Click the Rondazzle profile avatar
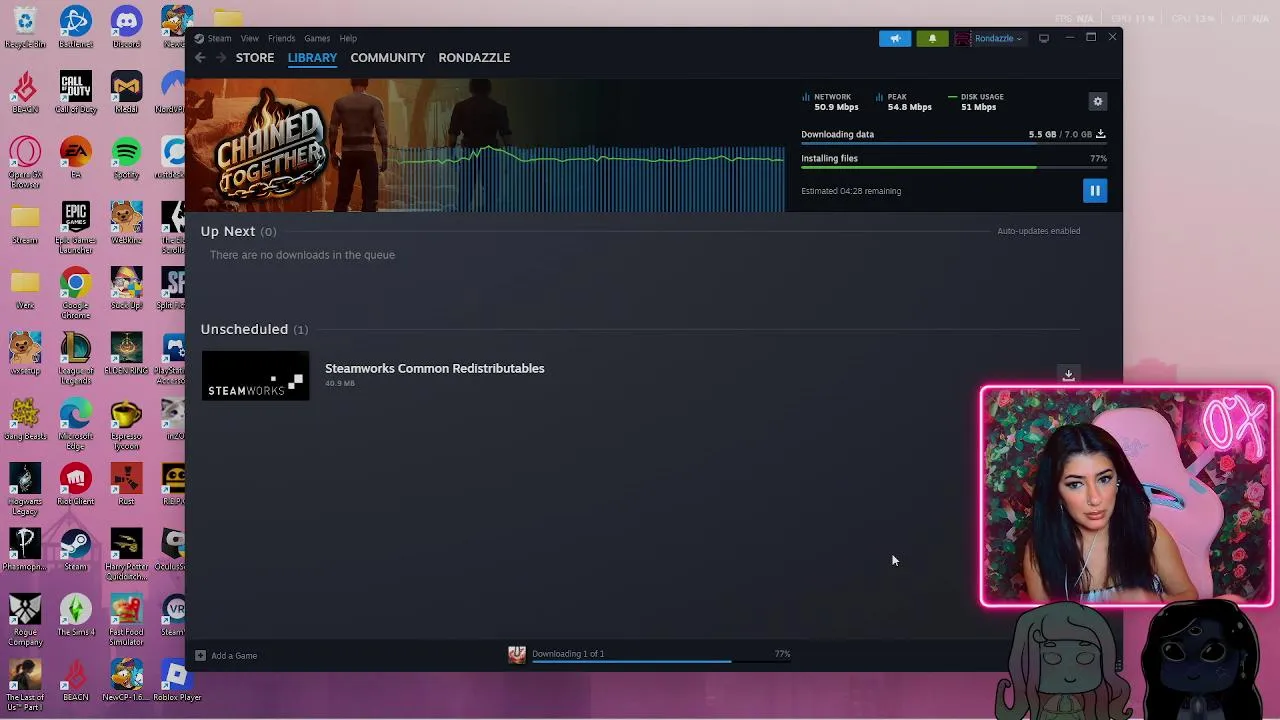 (x=962, y=38)
